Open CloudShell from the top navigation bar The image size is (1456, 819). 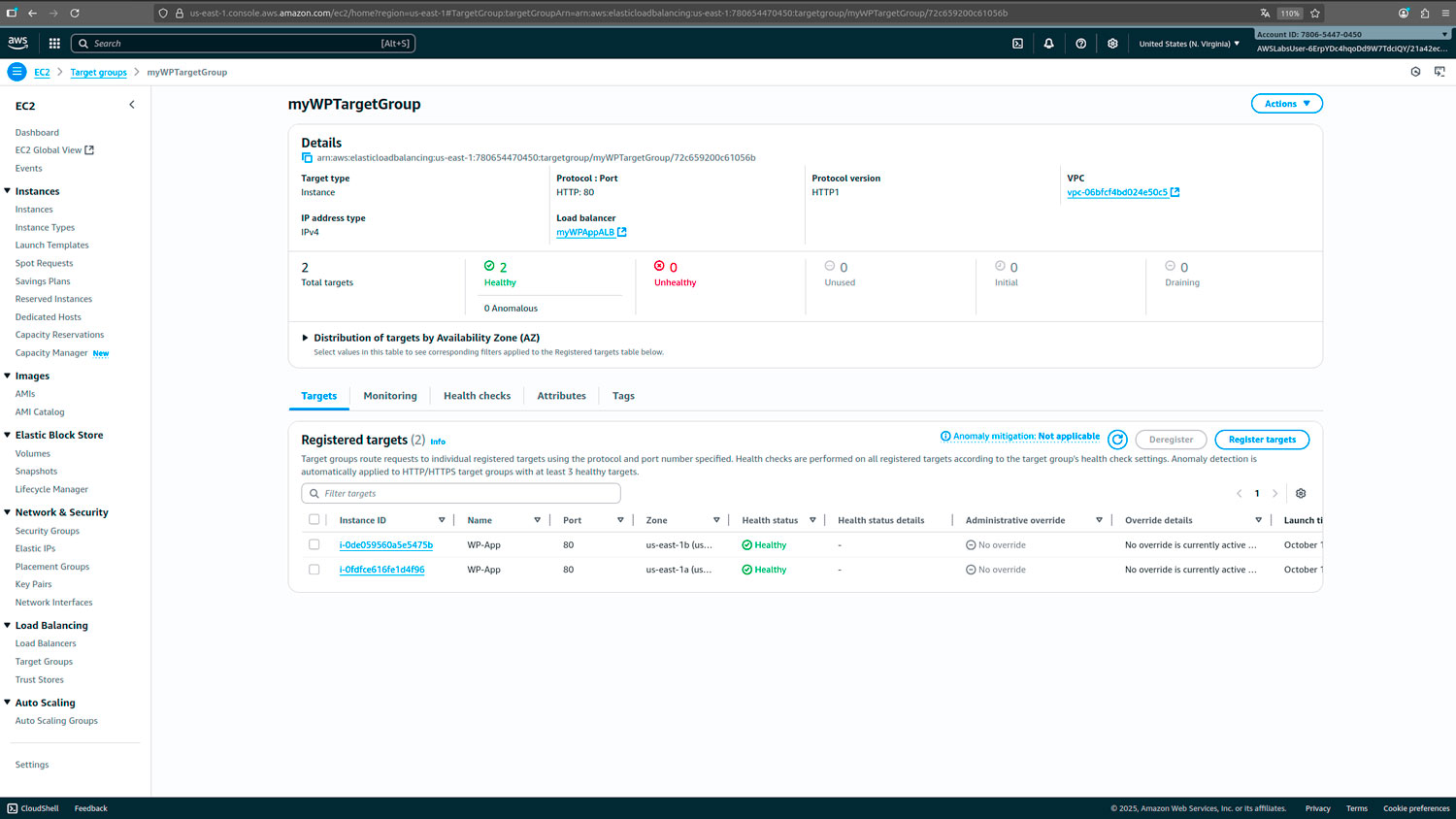[x=1017, y=44]
